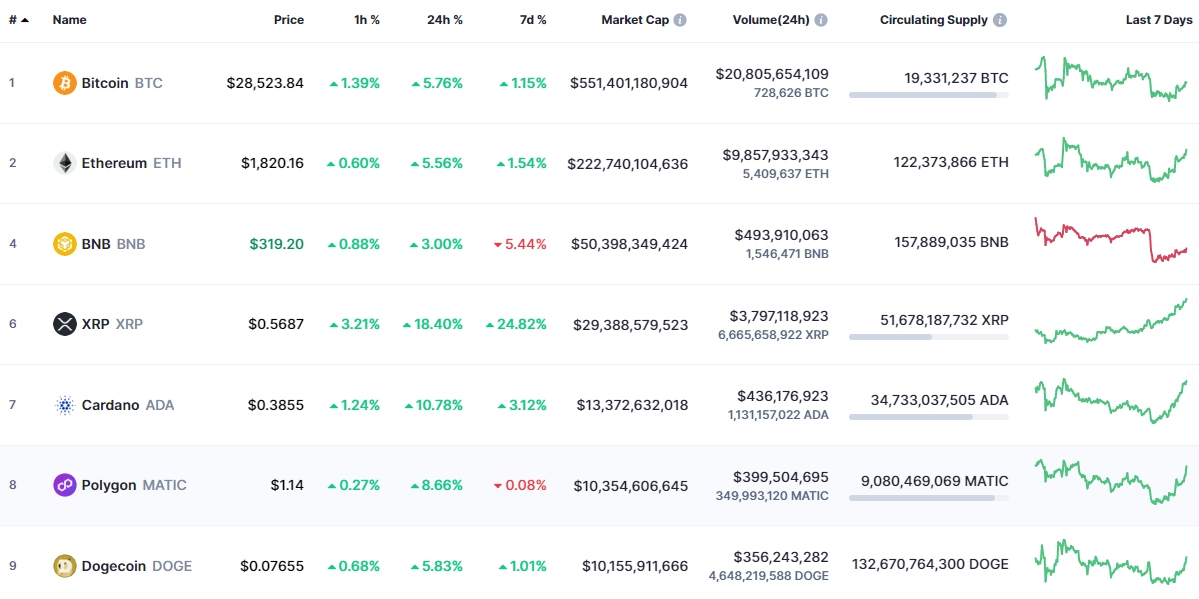This screenshot has width=1199, height=599.
Task: Click the Ethereum diamond logo
Action: tap(65, 163)
